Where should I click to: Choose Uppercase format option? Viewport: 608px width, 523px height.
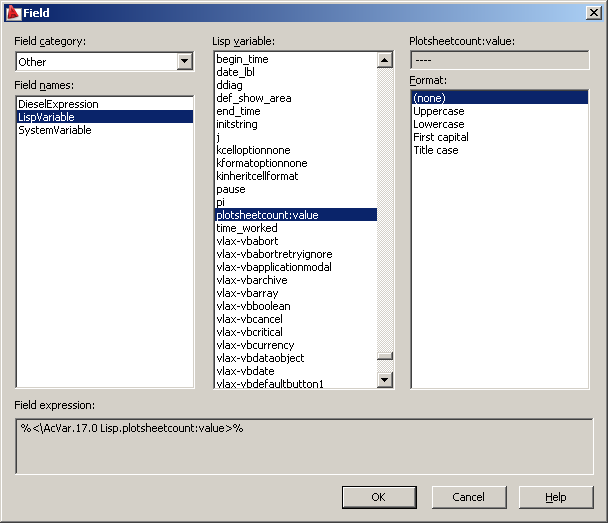(499, 111)
